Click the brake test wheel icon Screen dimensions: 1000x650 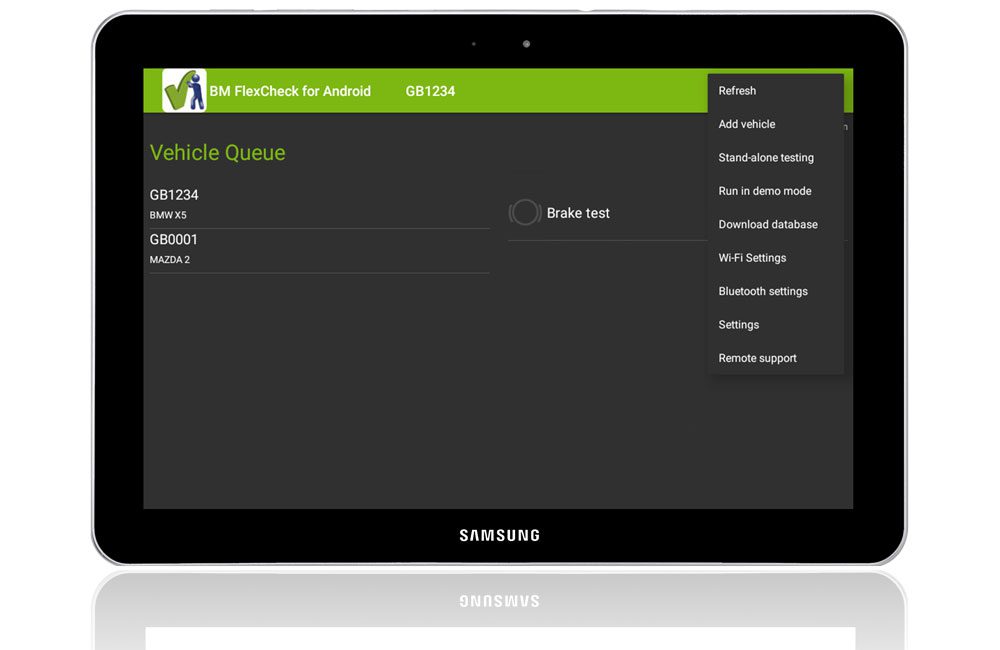(525, 213)
